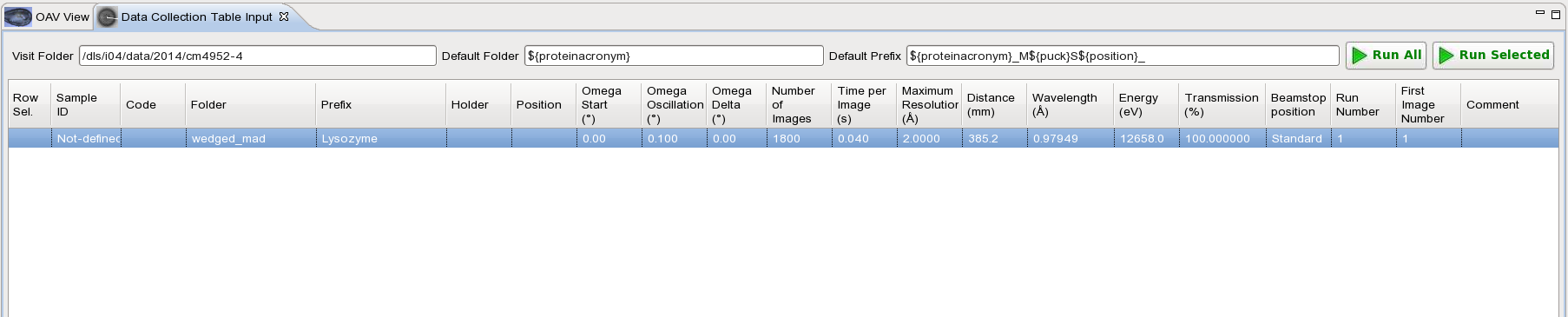Click the Run All button
The width and height of the screenshot is (1568, 317).
(x=1386, y=55)
